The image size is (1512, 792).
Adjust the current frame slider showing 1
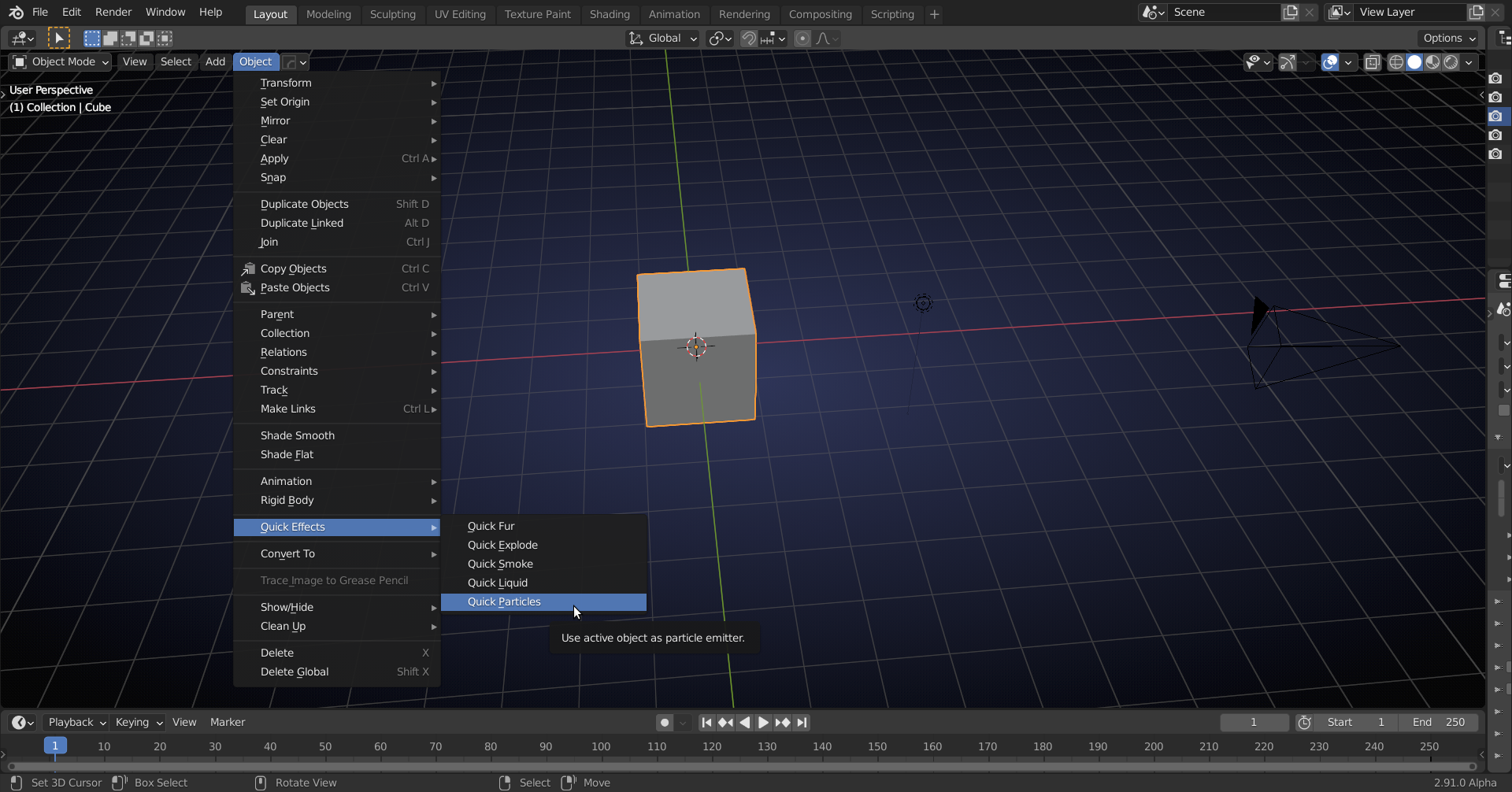click(1254, 722)
